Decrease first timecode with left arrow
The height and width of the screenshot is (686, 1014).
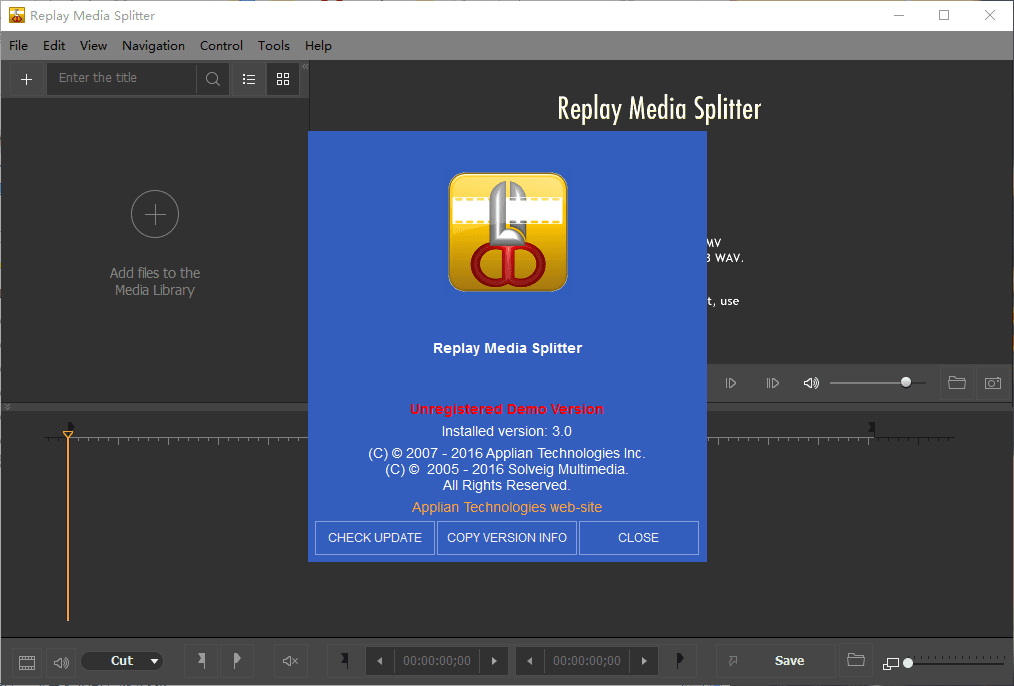[x=380, y=661]
